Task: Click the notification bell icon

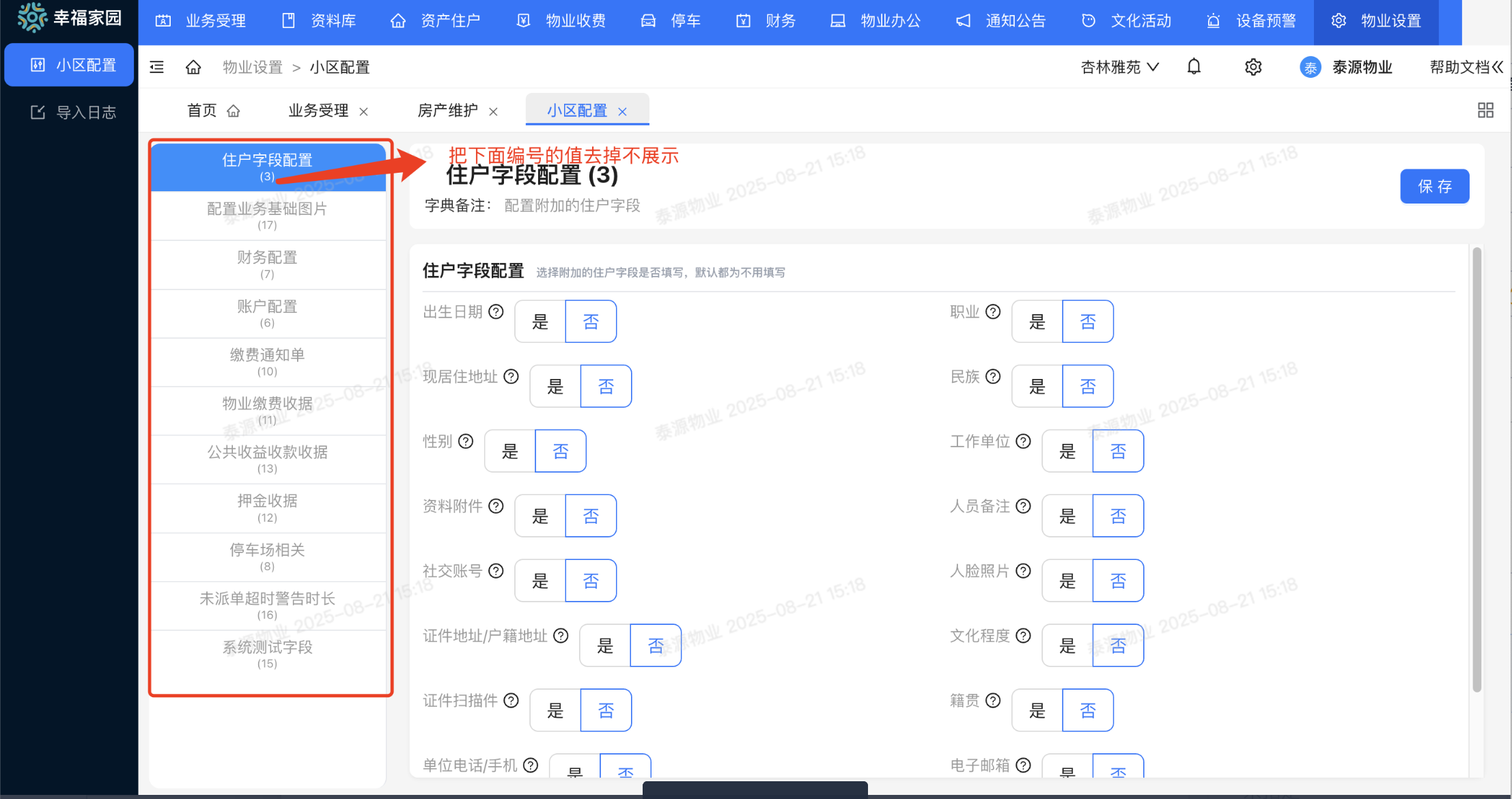Action: 1194,67
